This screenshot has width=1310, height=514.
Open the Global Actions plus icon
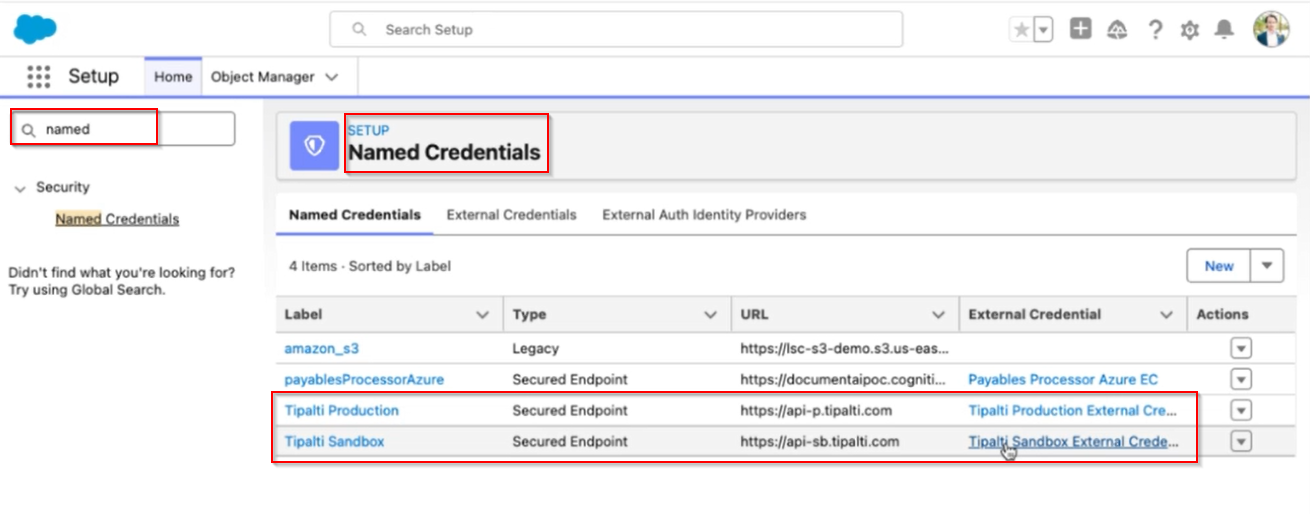pyautogui.click(x=1080, y=29)
